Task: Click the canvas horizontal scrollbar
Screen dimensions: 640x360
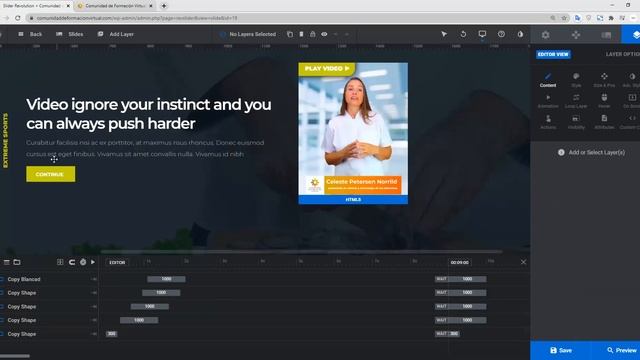Action: pos(301,252)
